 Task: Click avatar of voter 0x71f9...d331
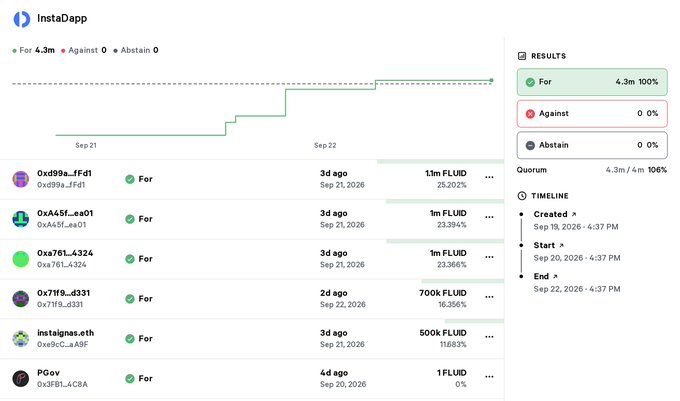pyautogui.click(x=20, y=299)
